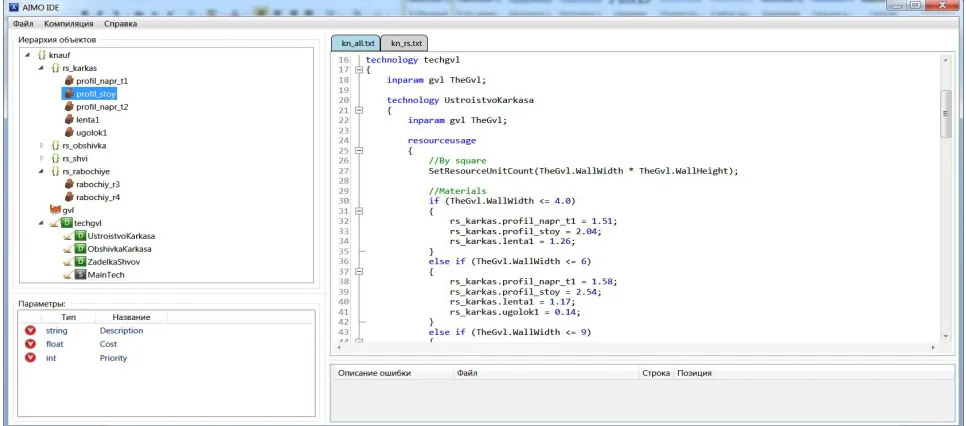Fold if block at line 31

coord(359,211)
